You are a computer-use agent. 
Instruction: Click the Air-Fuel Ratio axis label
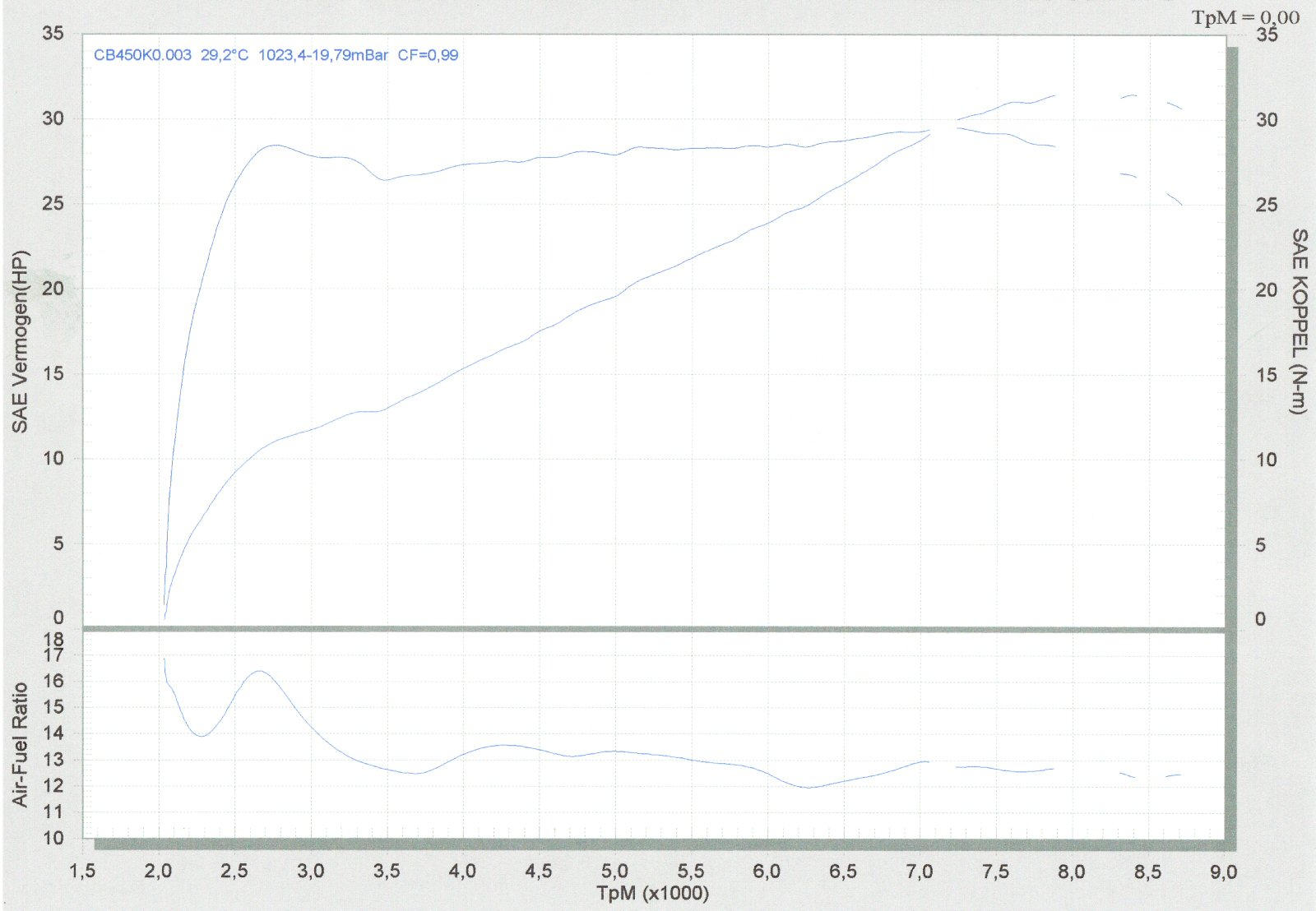[x=20, y=744]
